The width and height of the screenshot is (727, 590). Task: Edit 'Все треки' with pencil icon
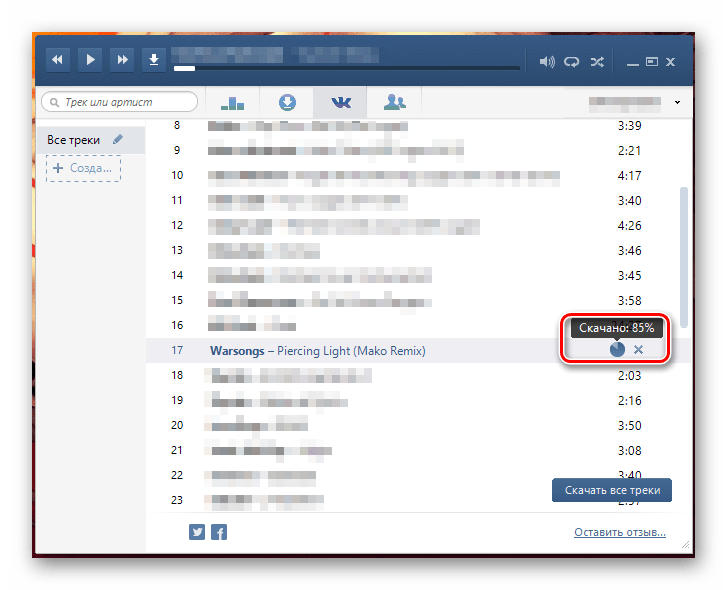click(118, 139)
